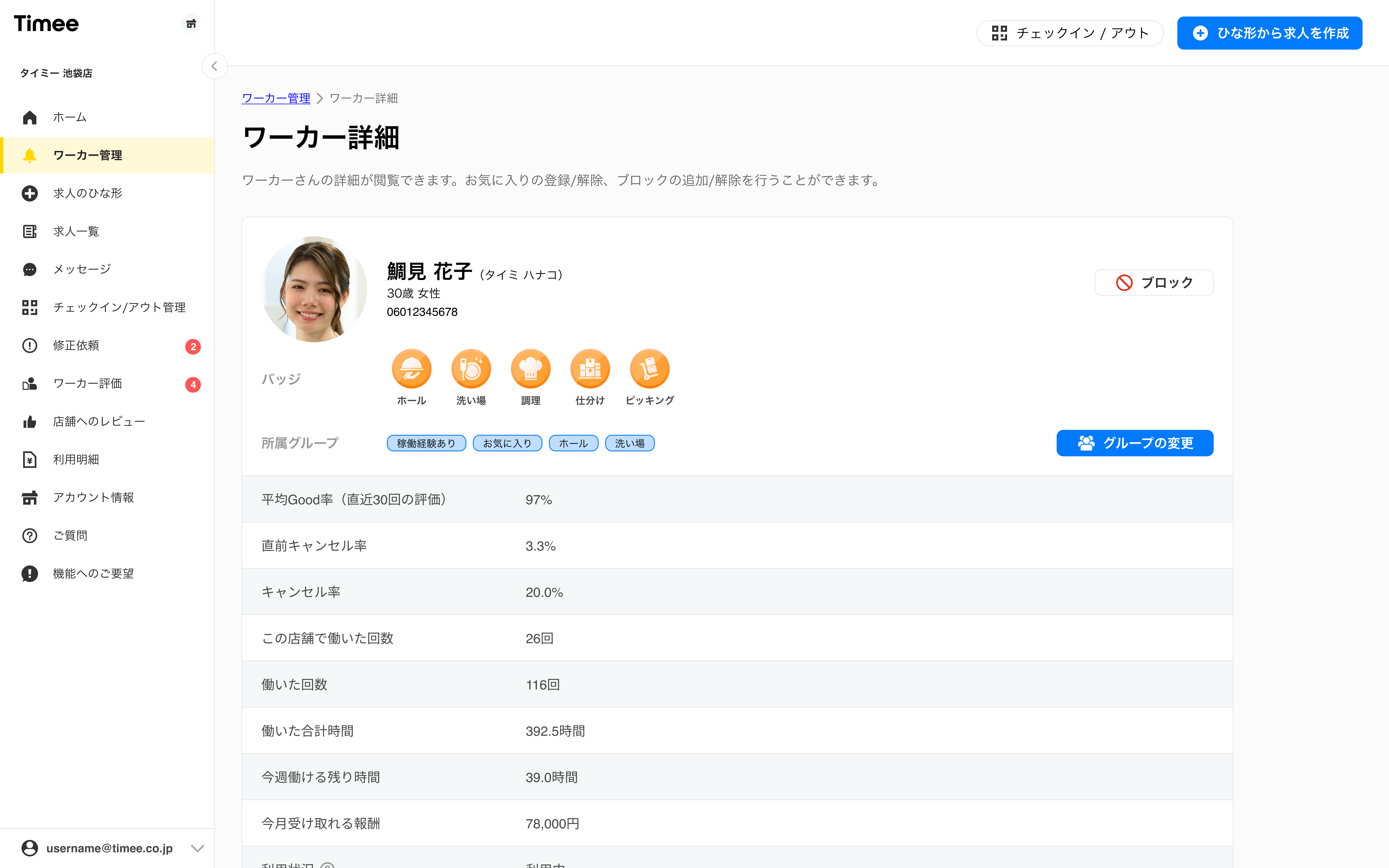1389x868 pixels.
Task: Click 78,000円 monthly reward value
Action: (x=552, y=824)
